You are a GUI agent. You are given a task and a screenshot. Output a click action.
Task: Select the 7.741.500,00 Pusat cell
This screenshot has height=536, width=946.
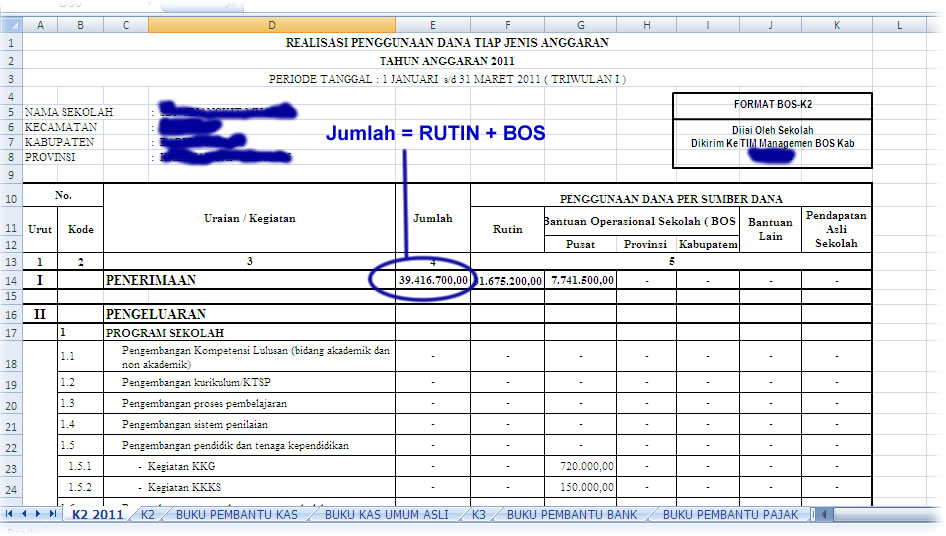[580, 280]
